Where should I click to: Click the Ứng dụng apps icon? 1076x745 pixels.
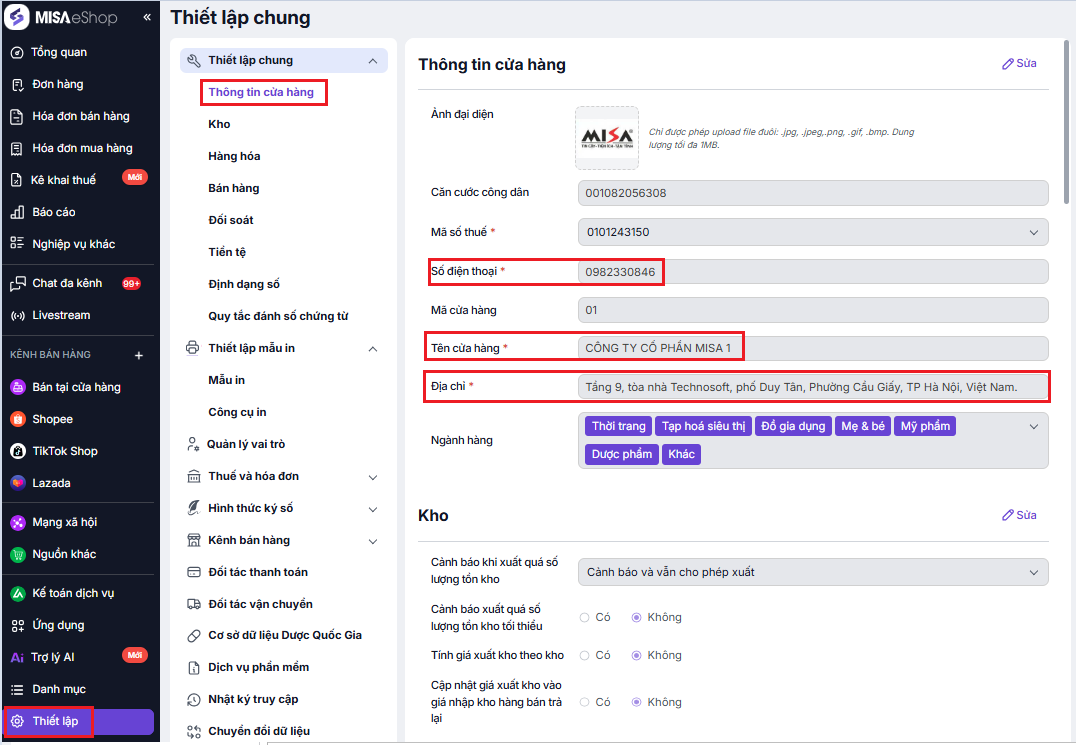pos(18,625)
